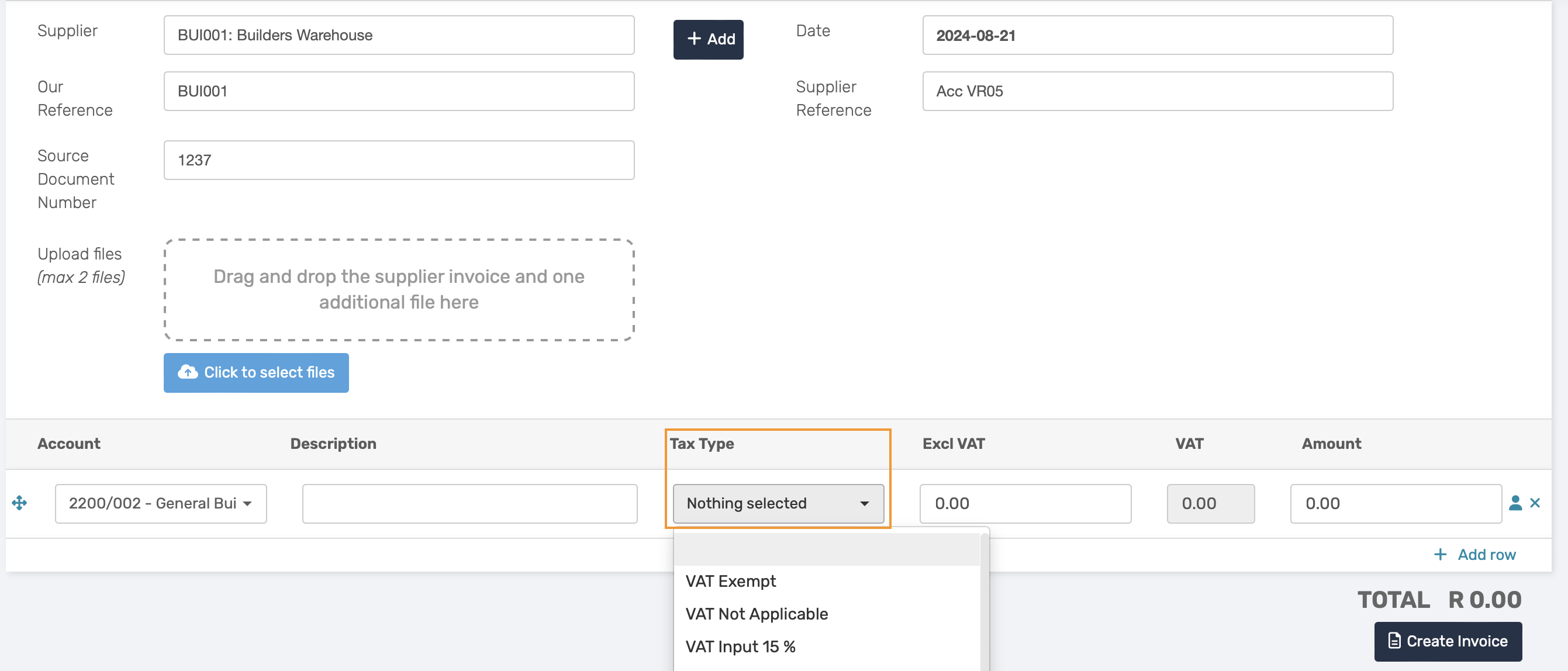Screen dimensions: 1568x671
Task: Remove the invoice row with the X icon
Action: click(x=1535, y=503)
